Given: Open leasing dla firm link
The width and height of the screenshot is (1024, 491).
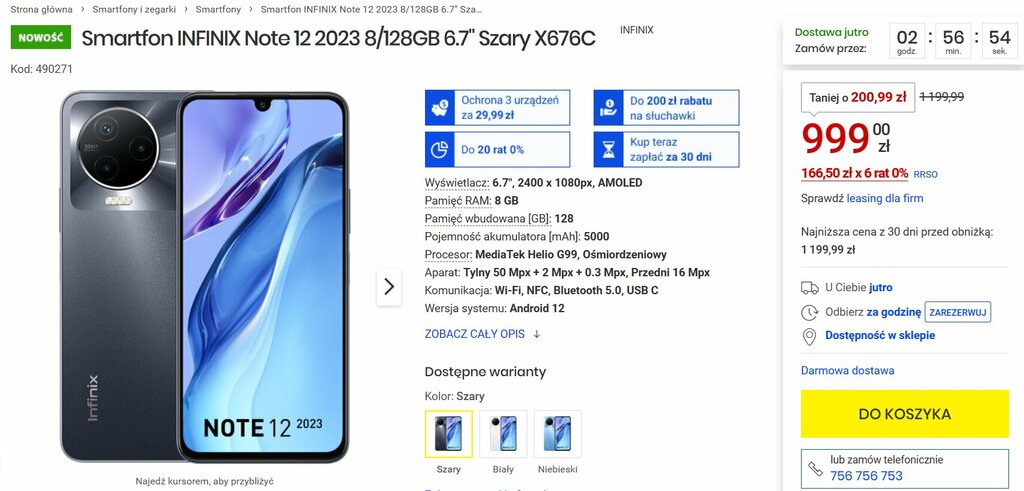Looking at the screenshot, I should [x=885, y=198].
